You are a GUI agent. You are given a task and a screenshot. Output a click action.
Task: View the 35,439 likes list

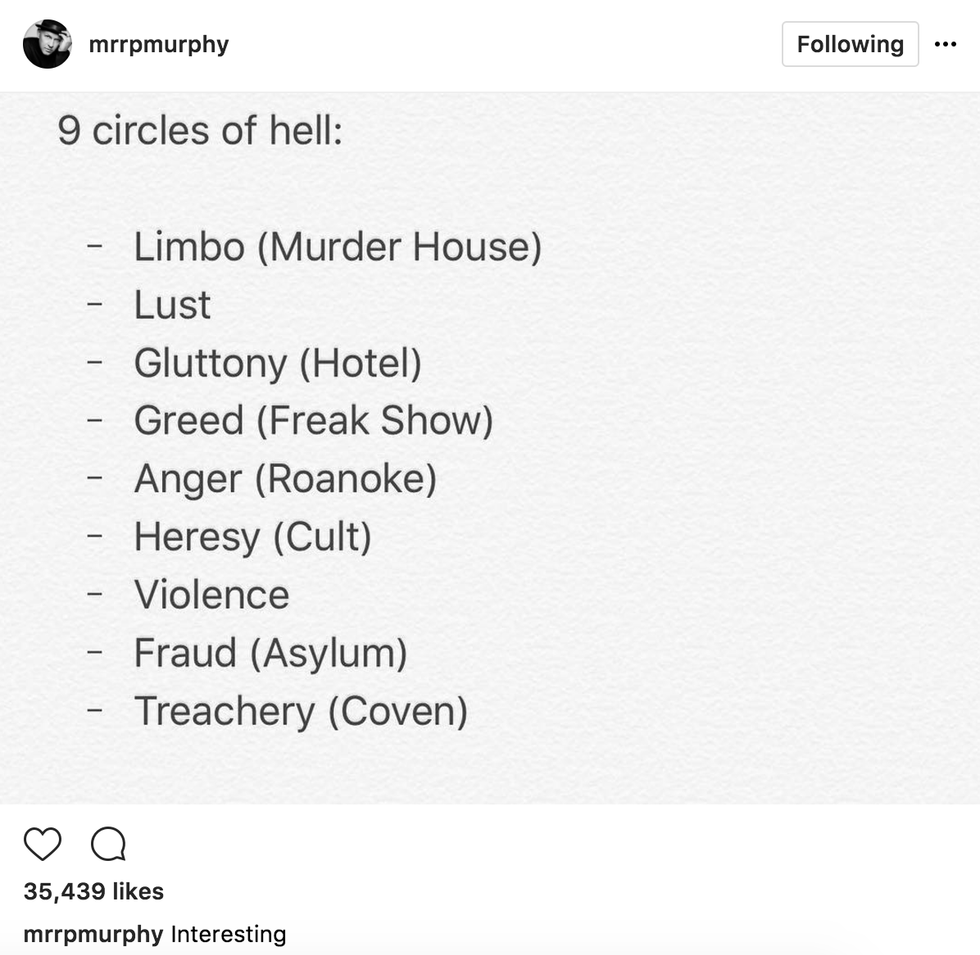click(93, 891)
